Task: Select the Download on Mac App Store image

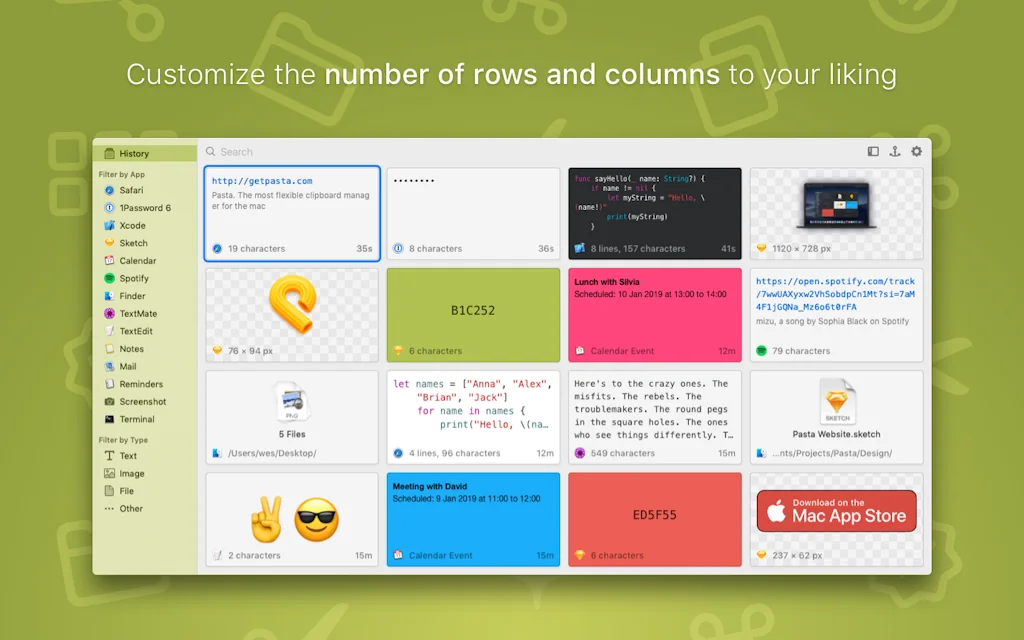Action: [836, 511]
